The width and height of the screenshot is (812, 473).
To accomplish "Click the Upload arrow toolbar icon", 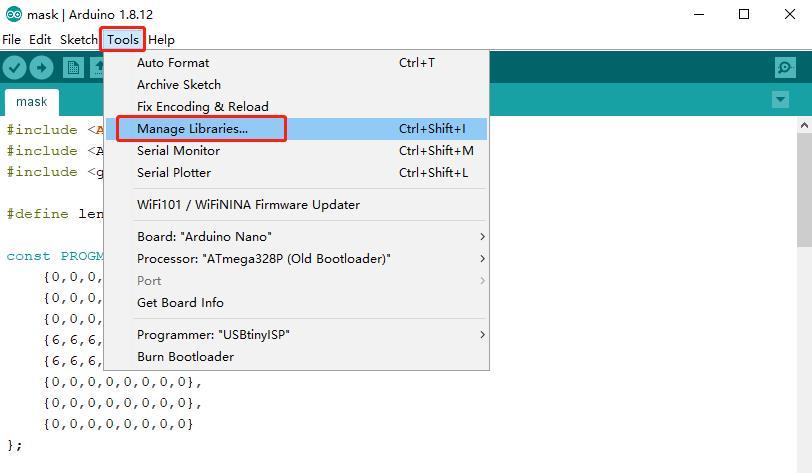I will point(41,68).
